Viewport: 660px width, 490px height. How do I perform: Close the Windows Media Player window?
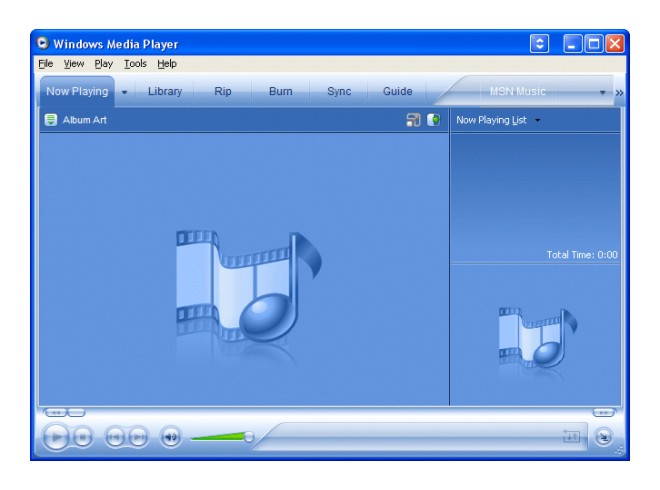(615, 43)
